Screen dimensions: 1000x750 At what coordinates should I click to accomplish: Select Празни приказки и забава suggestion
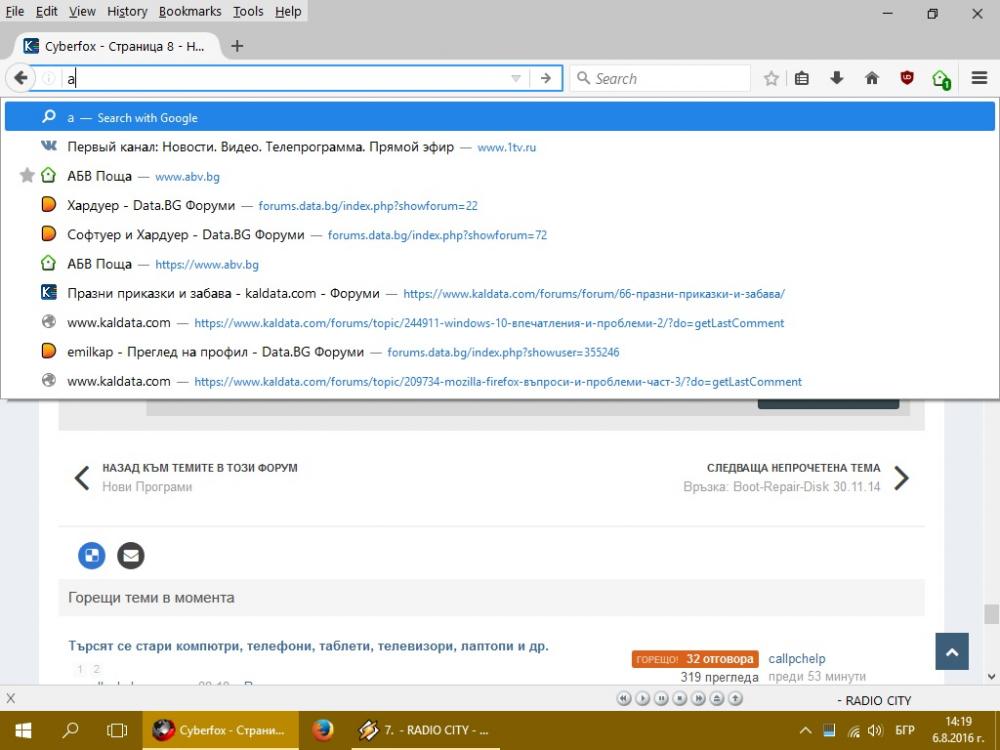point(500,293)
